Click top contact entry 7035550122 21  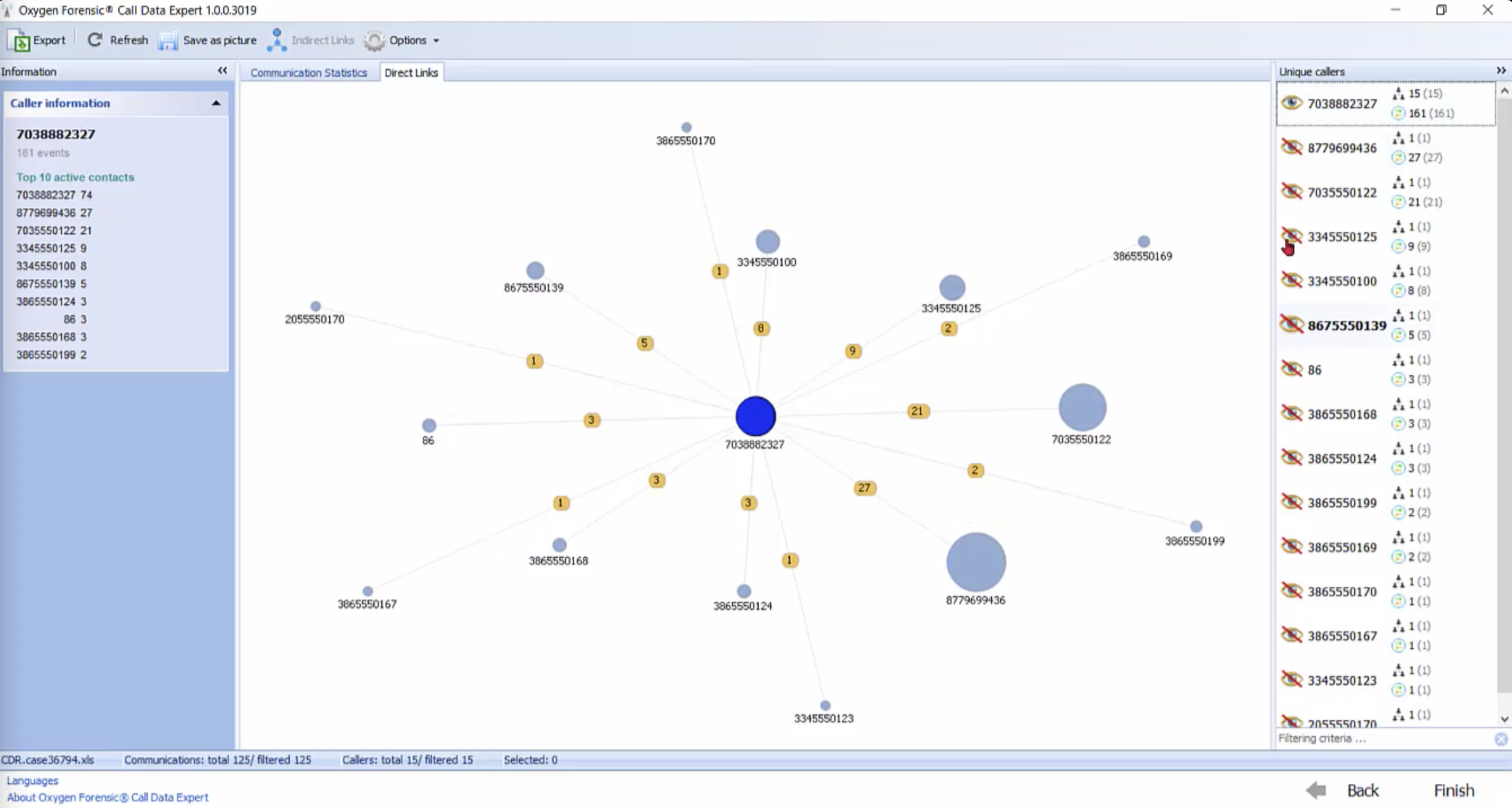[54, 230]
